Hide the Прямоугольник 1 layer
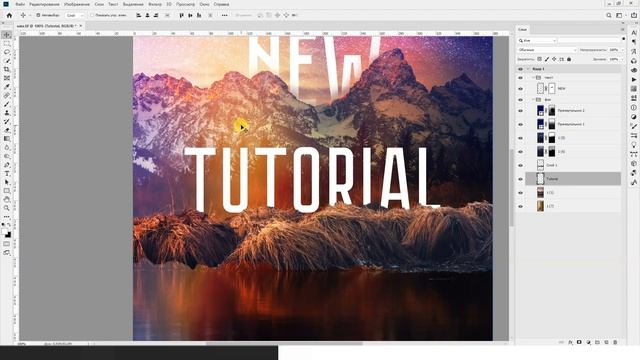The image size is (640, 360). [x=520, y=124]
